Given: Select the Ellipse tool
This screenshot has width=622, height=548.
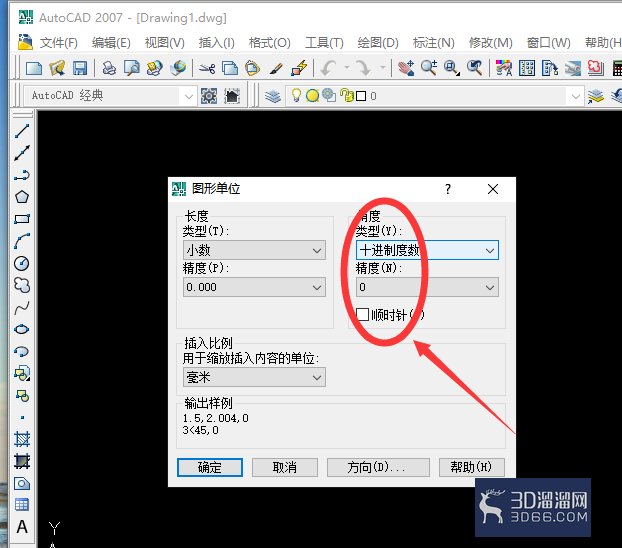Looking at the screenshot, I should click(x=22, y=329).
